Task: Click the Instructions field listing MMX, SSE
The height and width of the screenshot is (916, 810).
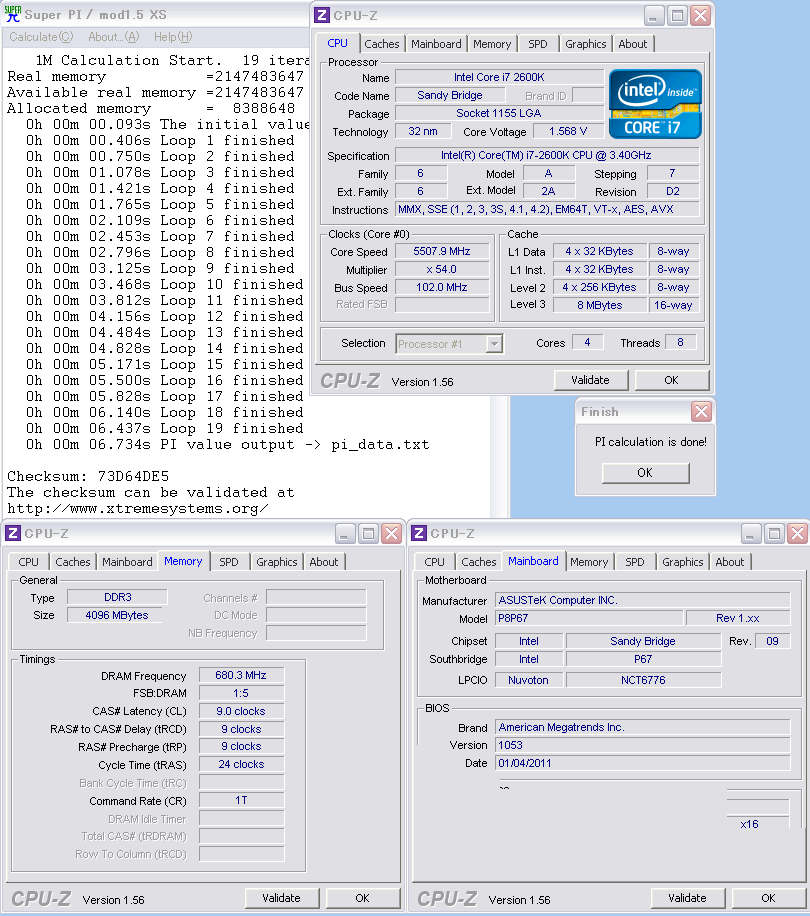Action: pos(547,210)
